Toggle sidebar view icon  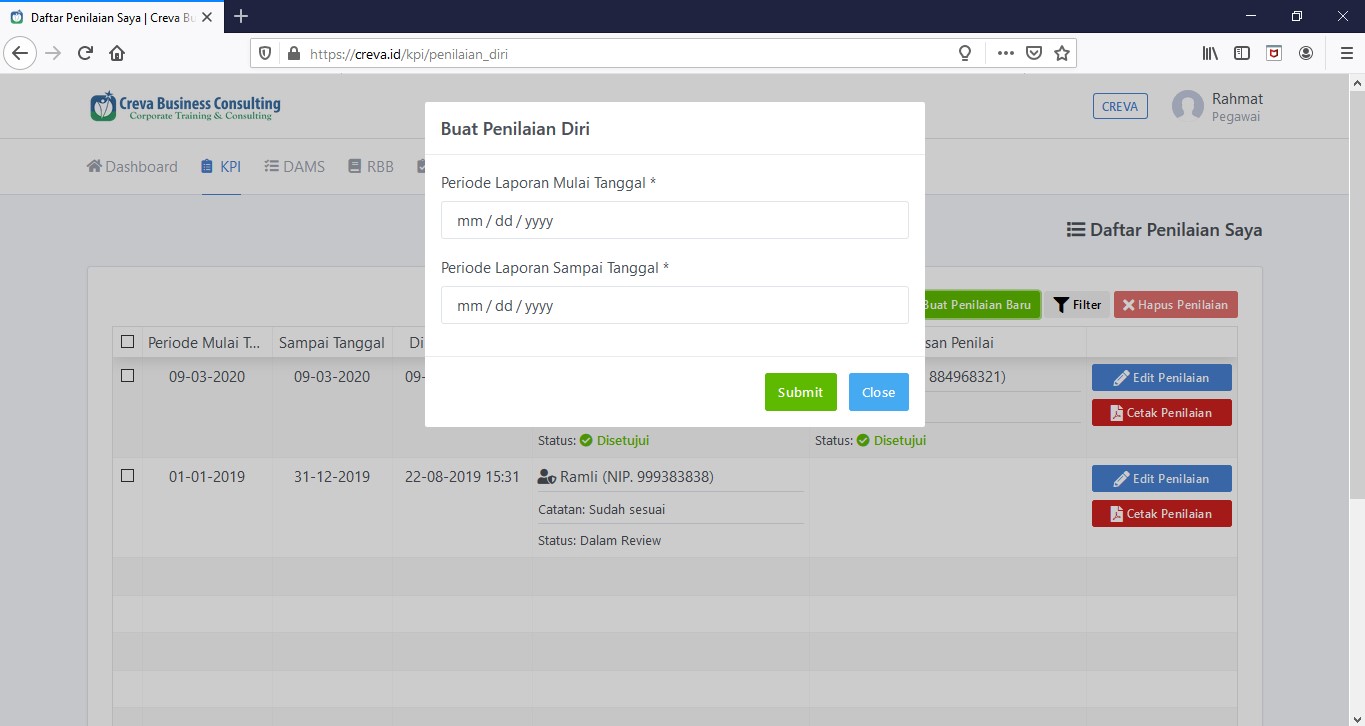pyautogui.click(x=1242, y=54)
